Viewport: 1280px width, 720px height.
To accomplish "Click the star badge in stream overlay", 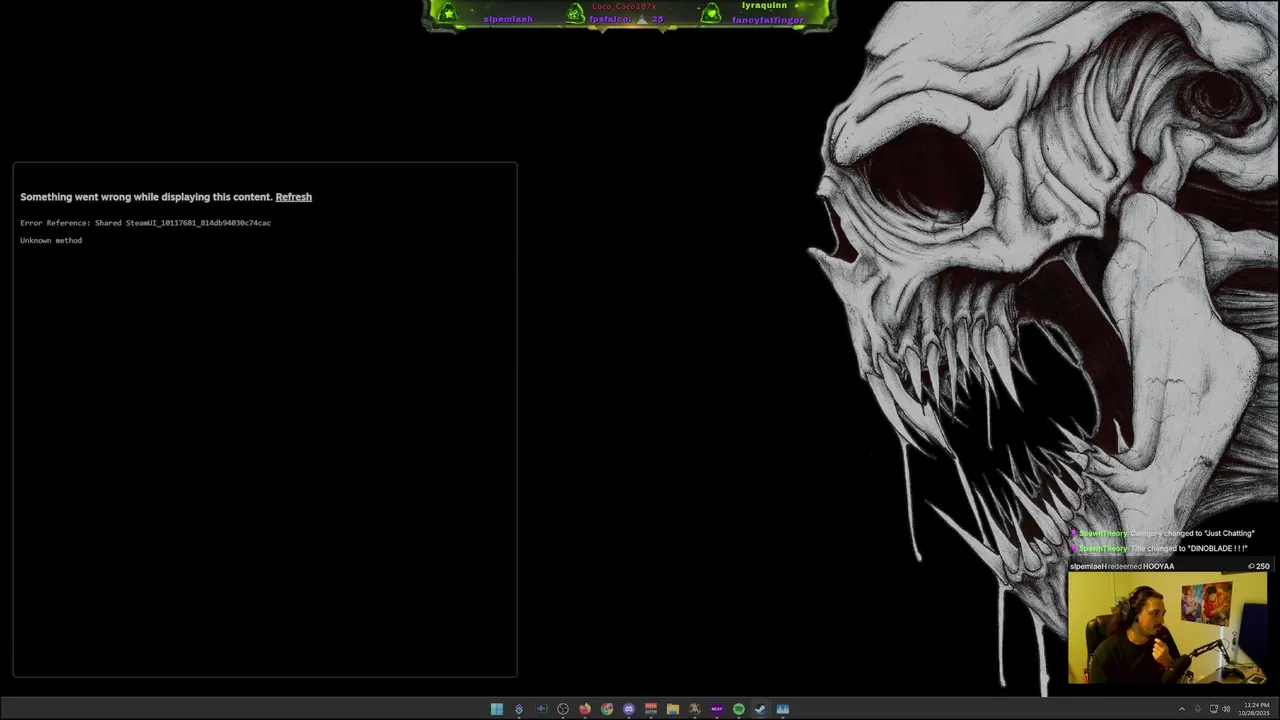I will tap(448, 13).
